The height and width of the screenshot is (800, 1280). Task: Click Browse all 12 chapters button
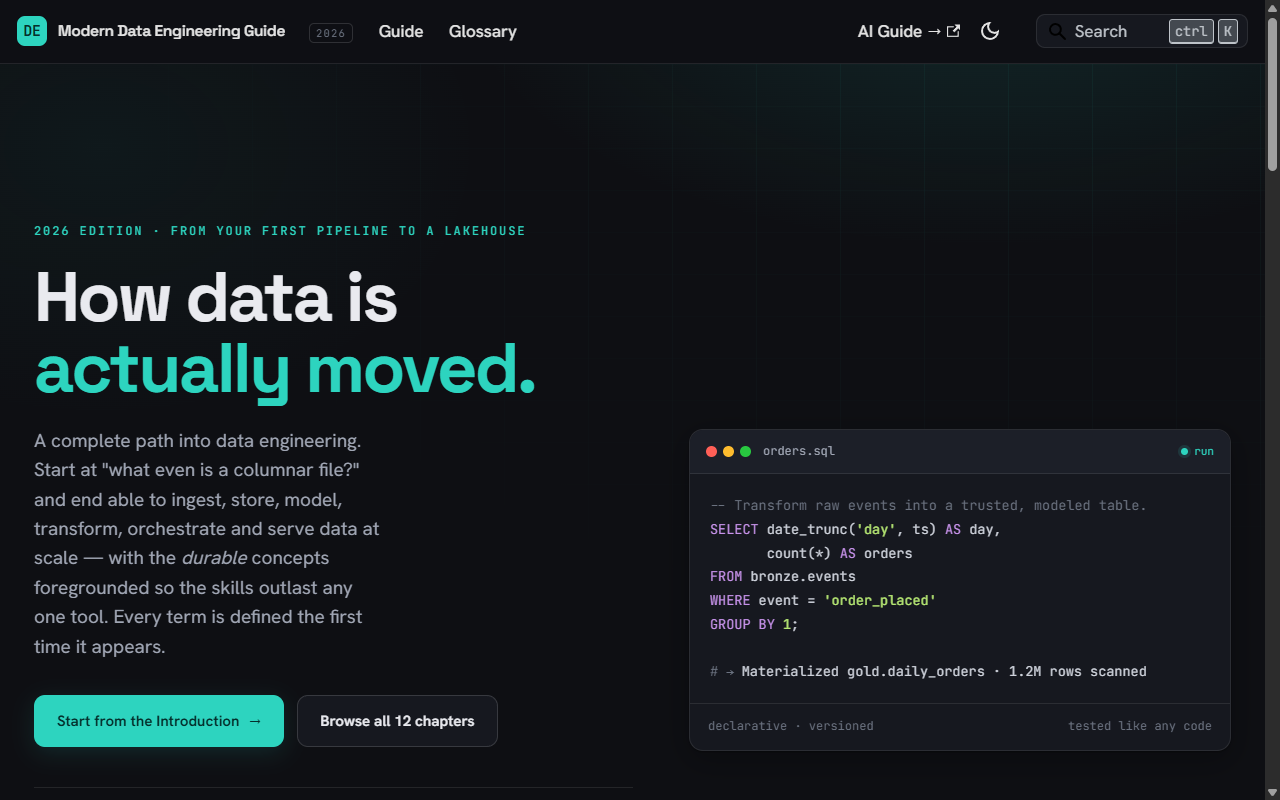397,721
